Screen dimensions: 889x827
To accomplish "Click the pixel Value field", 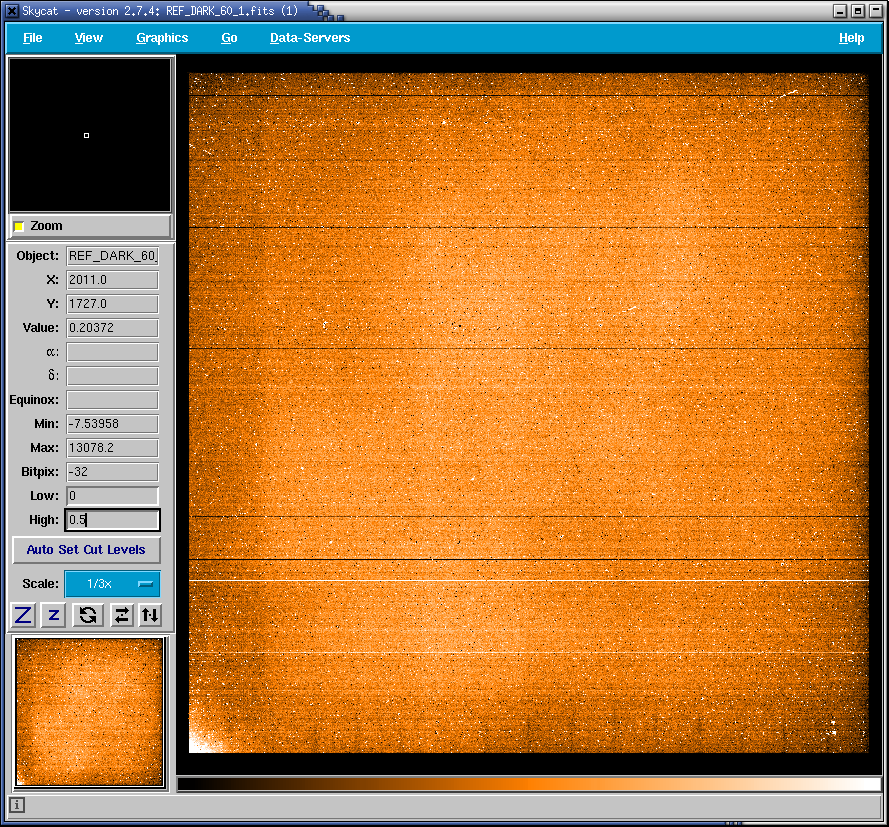I will (x=112, y=328).
